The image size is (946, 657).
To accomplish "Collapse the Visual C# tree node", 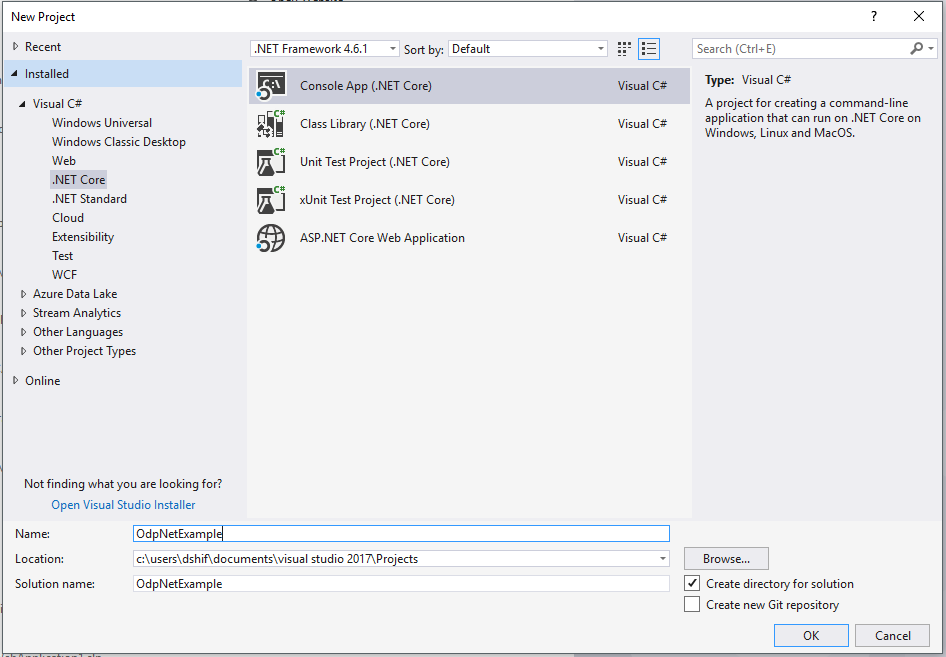I will (22, 104).
